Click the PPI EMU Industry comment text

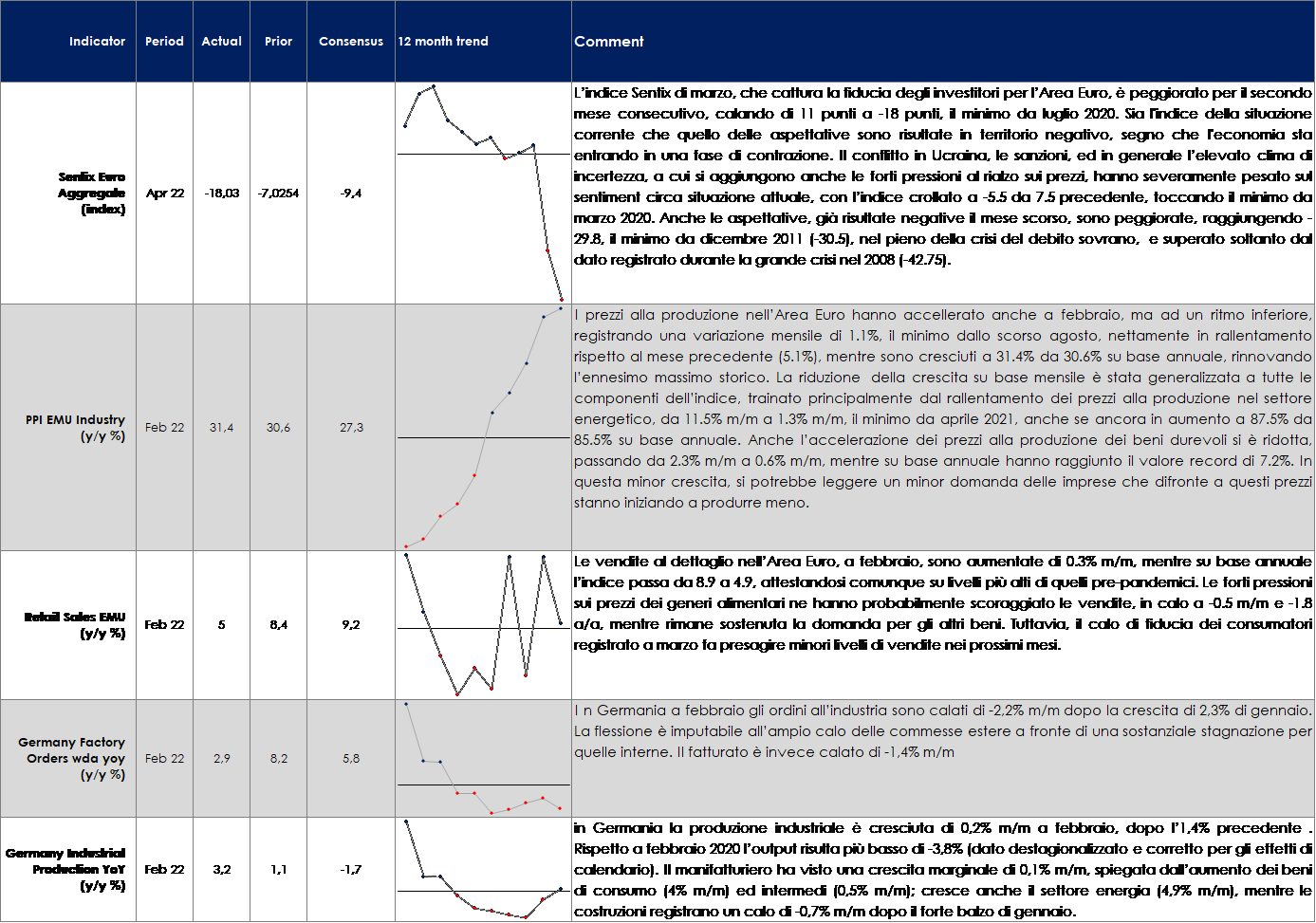tap(942, 409)
